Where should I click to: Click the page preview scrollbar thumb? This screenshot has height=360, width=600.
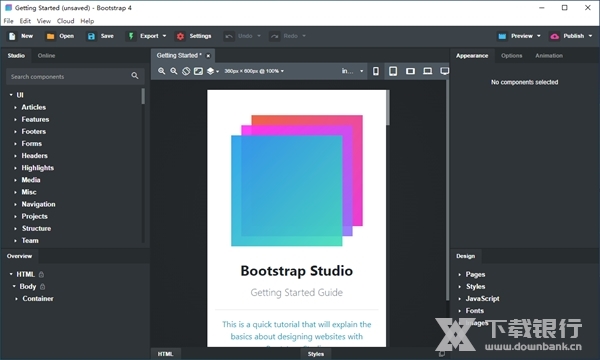pos(388,108)
